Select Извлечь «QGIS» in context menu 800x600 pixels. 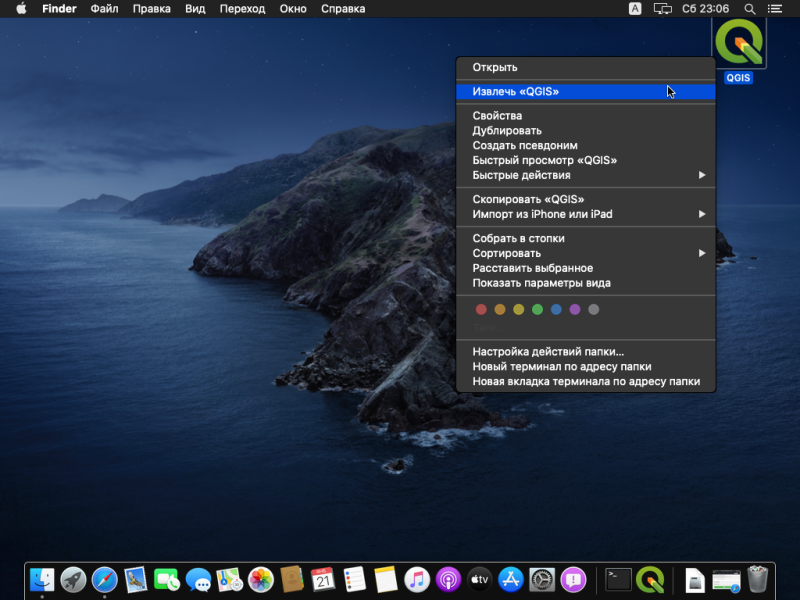[586, 91]
